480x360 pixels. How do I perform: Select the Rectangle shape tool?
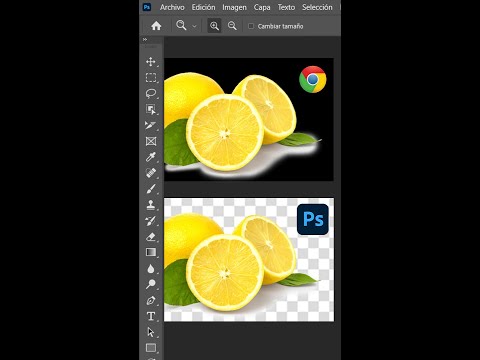[151, 348]
